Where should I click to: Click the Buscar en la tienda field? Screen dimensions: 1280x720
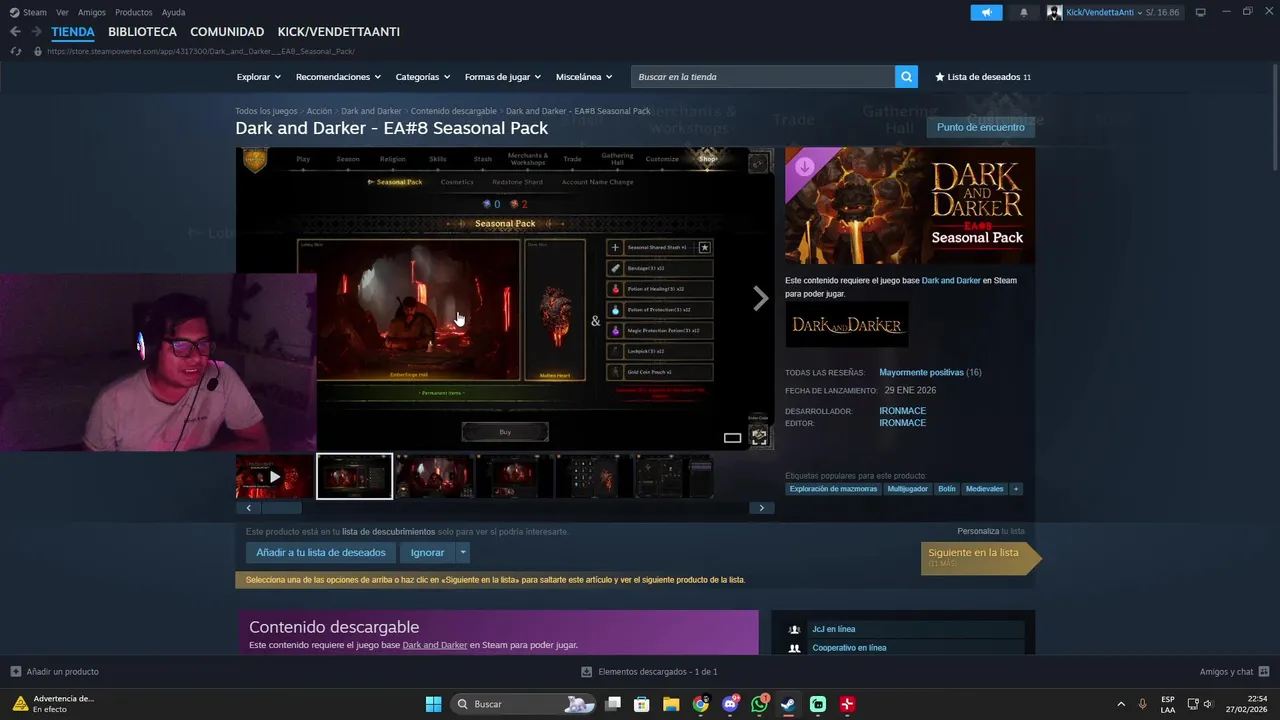pos(763,77)
